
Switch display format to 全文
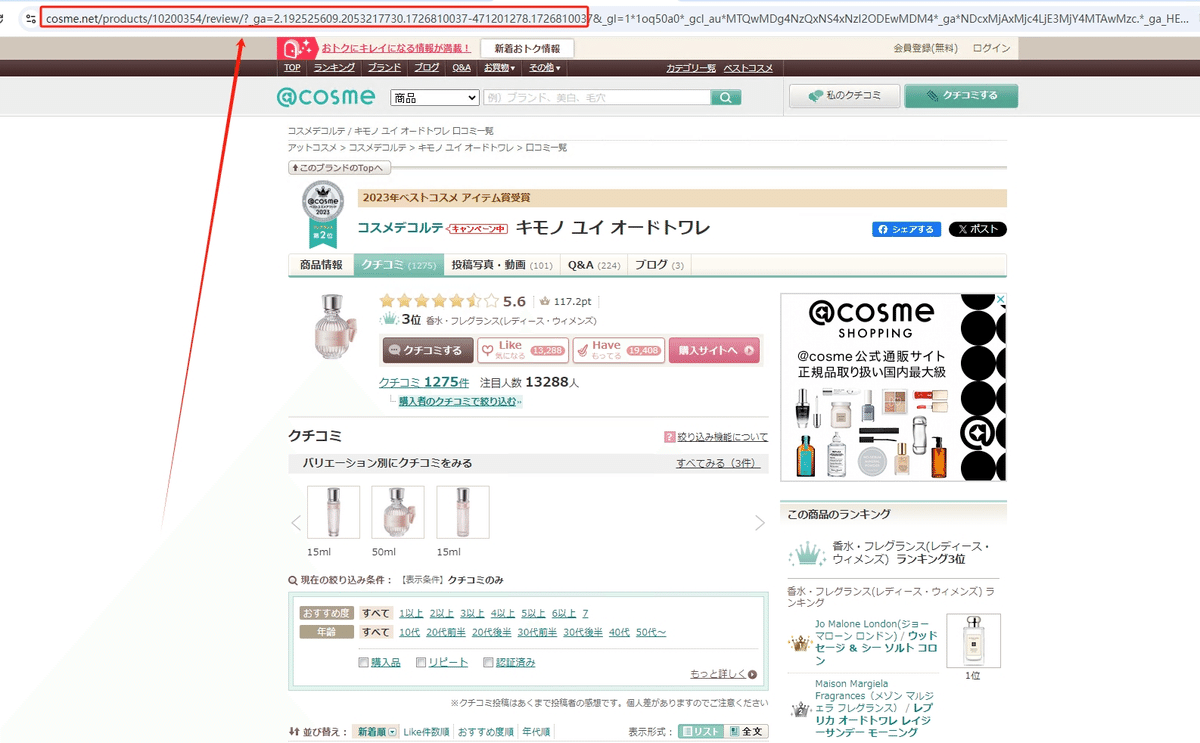746,732
